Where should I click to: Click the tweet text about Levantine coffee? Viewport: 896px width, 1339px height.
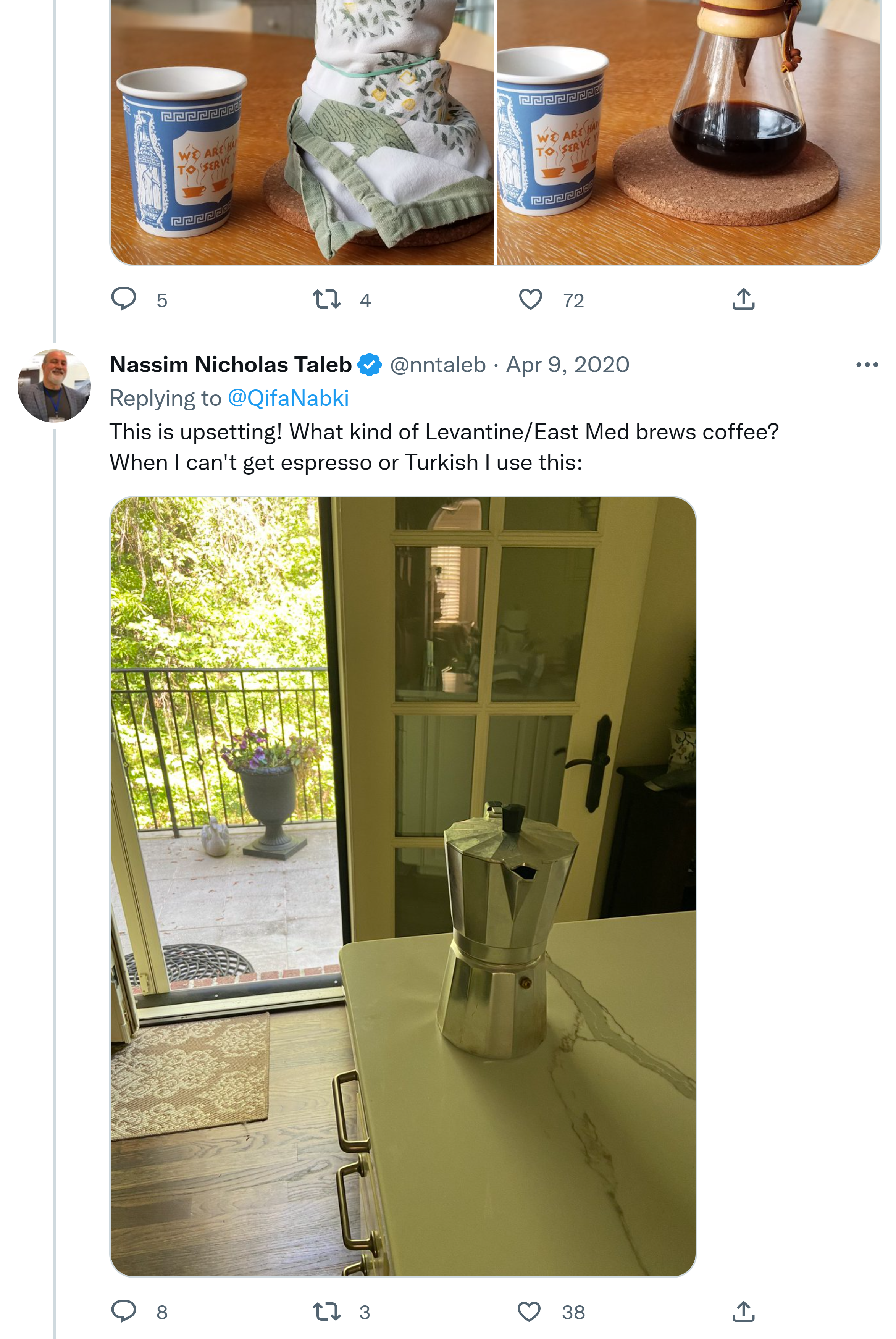click(x=444, y=447)
